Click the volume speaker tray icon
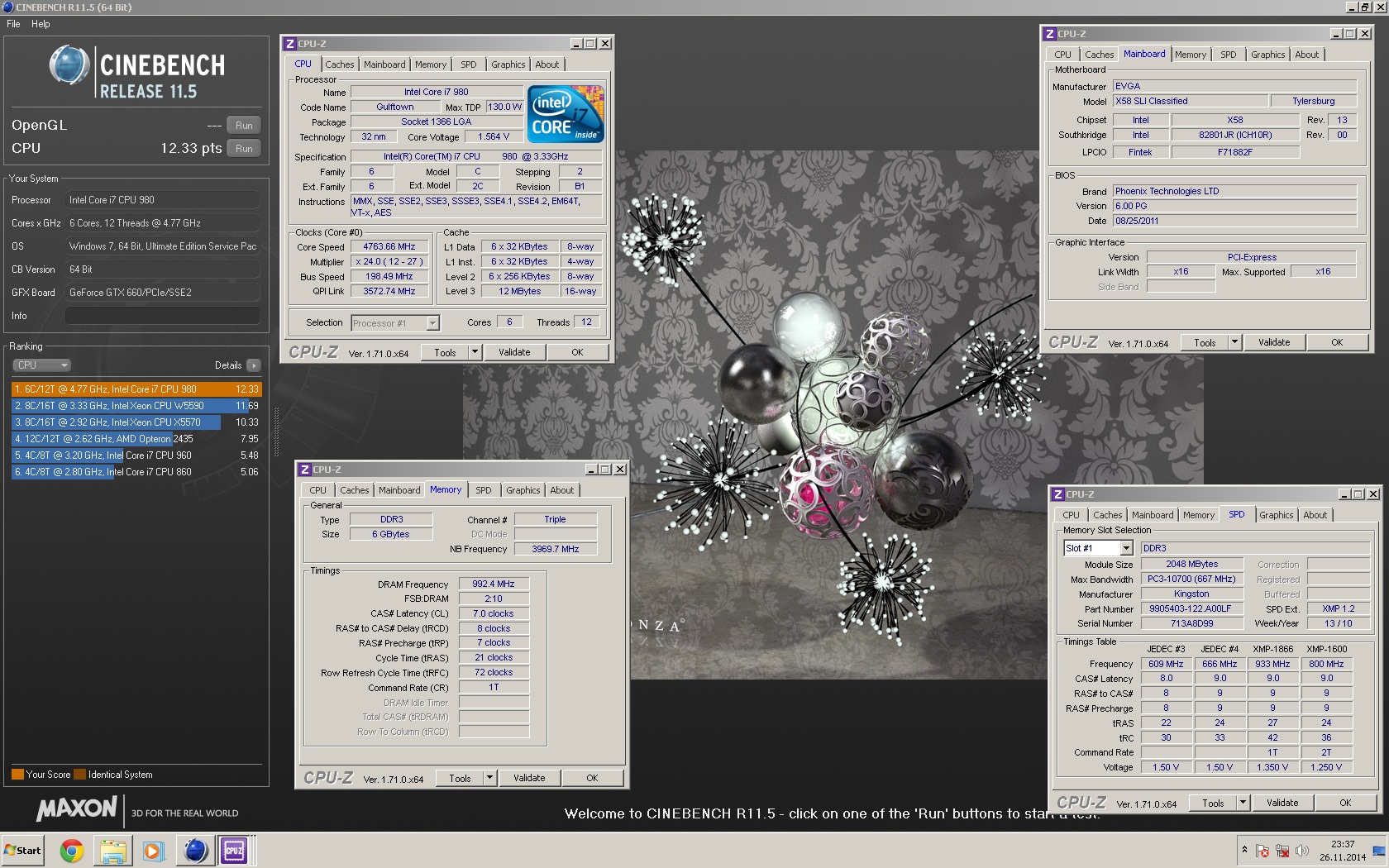This screenshot has height=868, width=1389. tap(1301, 851)
